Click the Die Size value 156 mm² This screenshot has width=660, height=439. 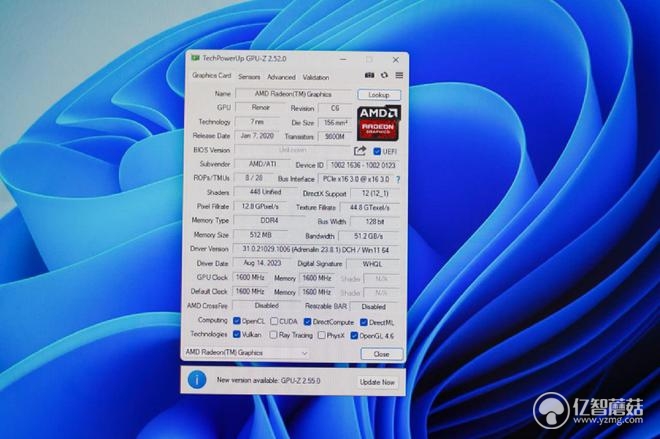pyautogui.click(x=335, y=123)
